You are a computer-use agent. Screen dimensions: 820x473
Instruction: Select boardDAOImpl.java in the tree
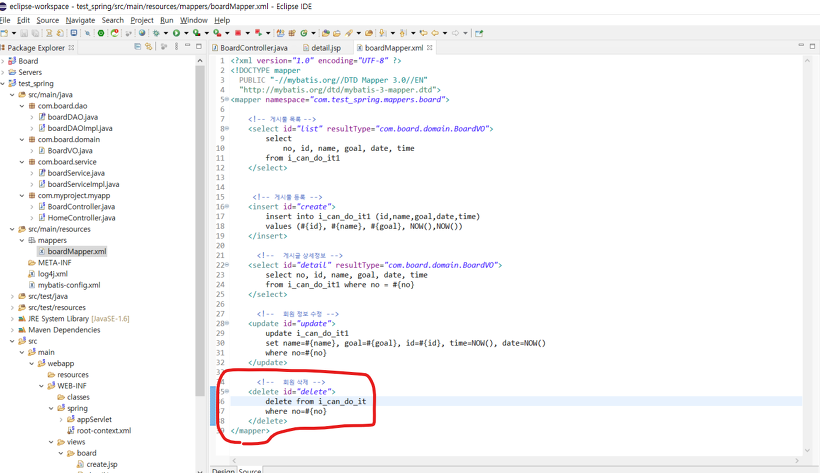pos(79,128)
